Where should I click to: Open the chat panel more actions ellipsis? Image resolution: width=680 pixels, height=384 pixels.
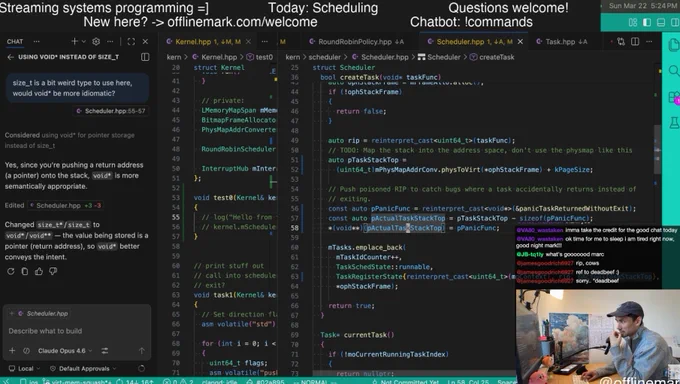click(x=110, y=42)
